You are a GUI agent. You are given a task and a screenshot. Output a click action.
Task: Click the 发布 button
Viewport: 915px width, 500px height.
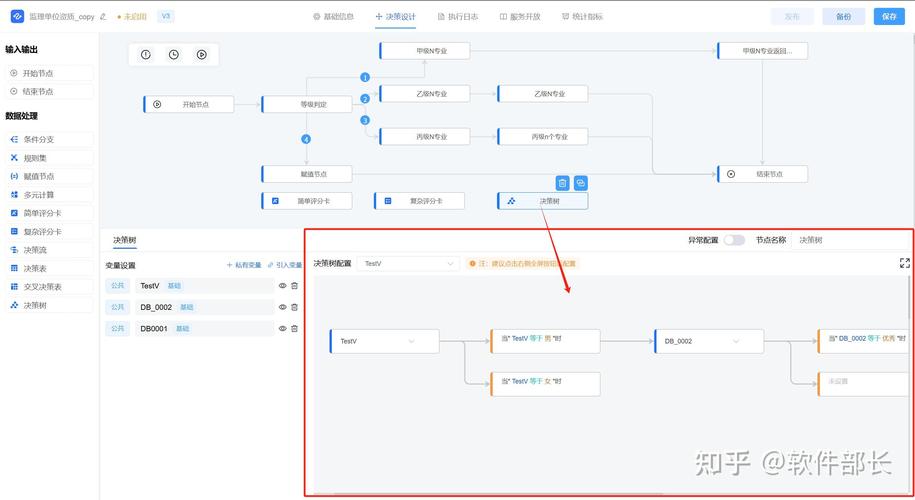(x=792, y=16)
